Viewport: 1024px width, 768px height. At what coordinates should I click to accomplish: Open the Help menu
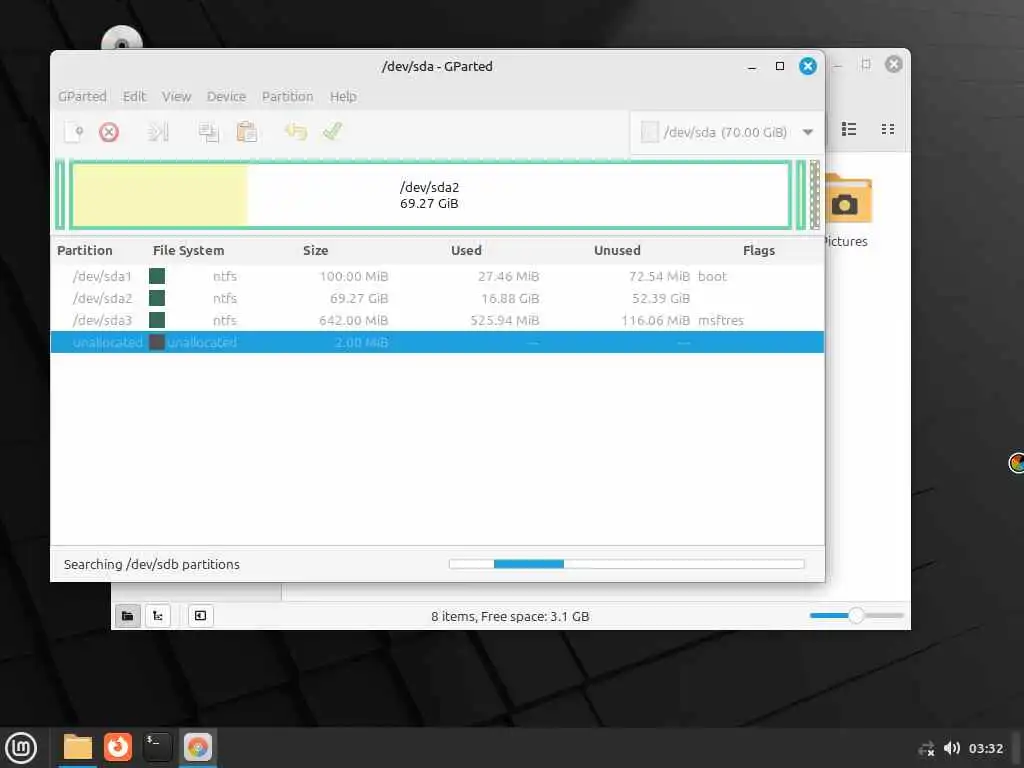(x=343, y=97)
